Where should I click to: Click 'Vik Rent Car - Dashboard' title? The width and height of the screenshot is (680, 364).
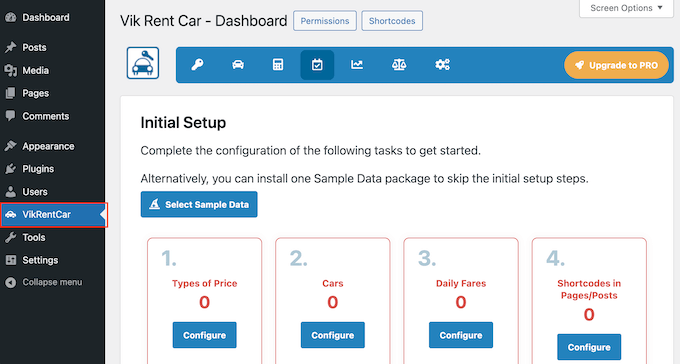click(x=203, y=21)
